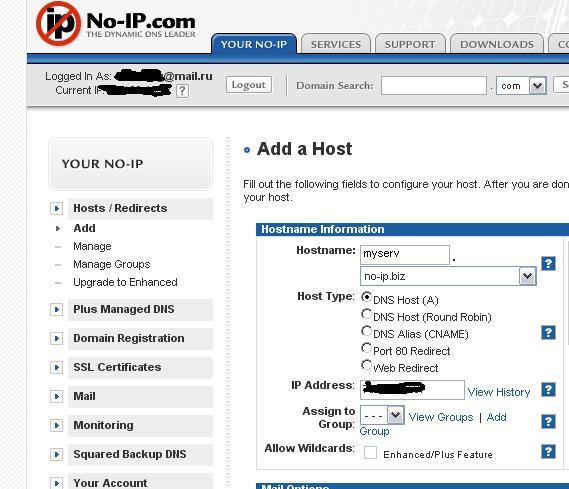This screenshot has width=569, height=489.
Task: Click the help icon next to Current IP
Action: 182,91
